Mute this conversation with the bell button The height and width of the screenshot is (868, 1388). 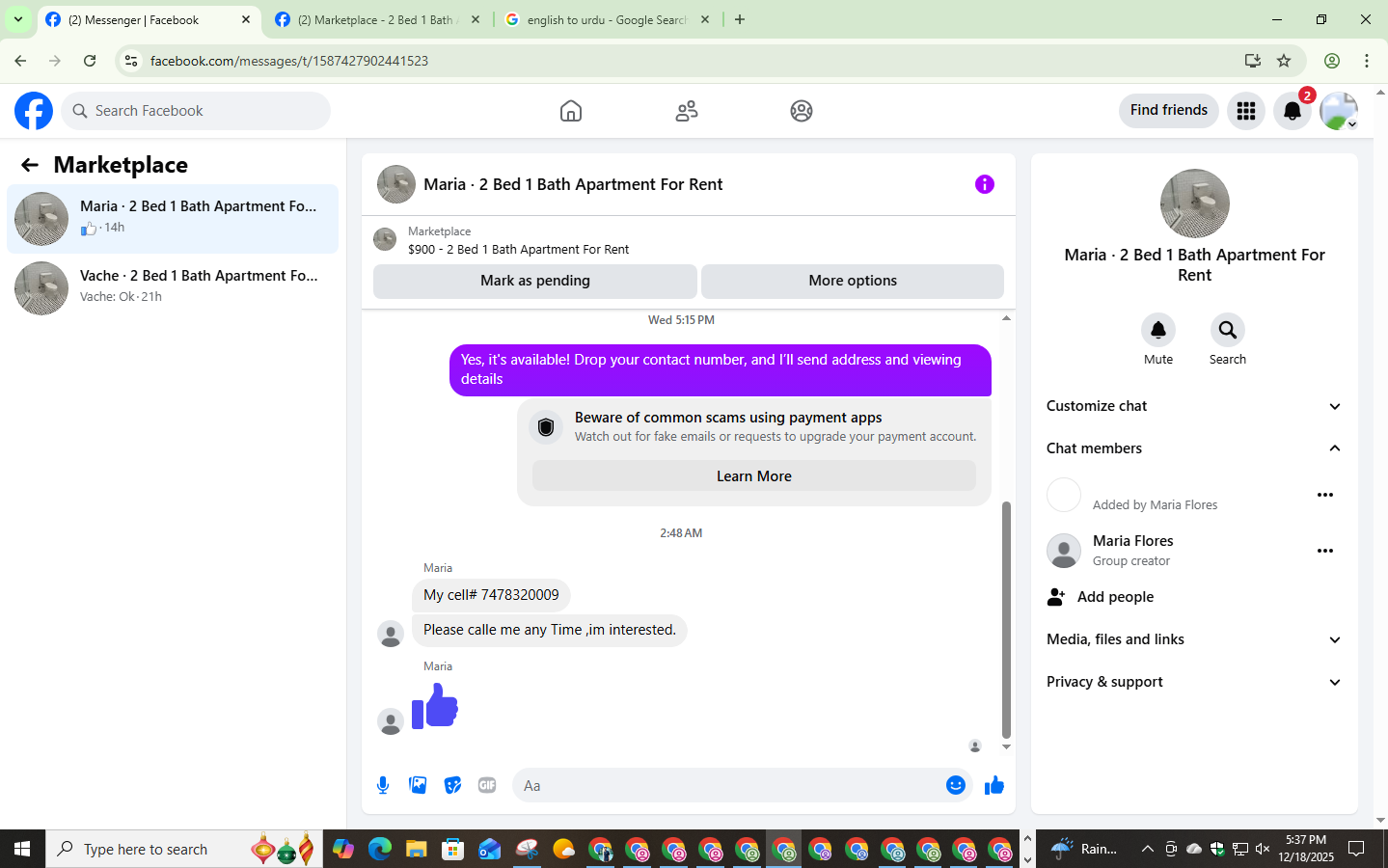pyautogui.click(x=1158, y=330)
